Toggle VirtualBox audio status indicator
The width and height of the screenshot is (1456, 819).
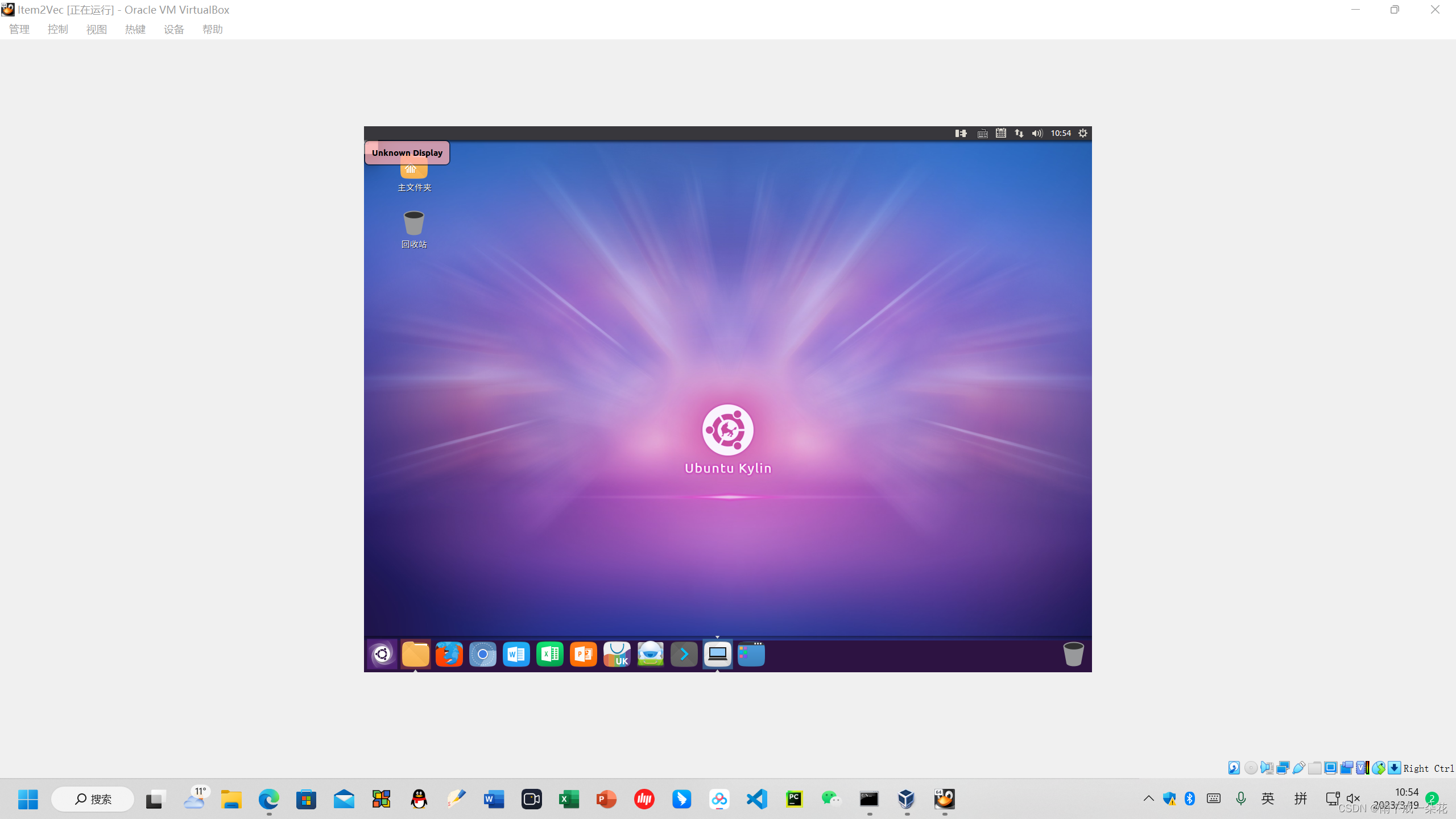[x=1267, y=768]
